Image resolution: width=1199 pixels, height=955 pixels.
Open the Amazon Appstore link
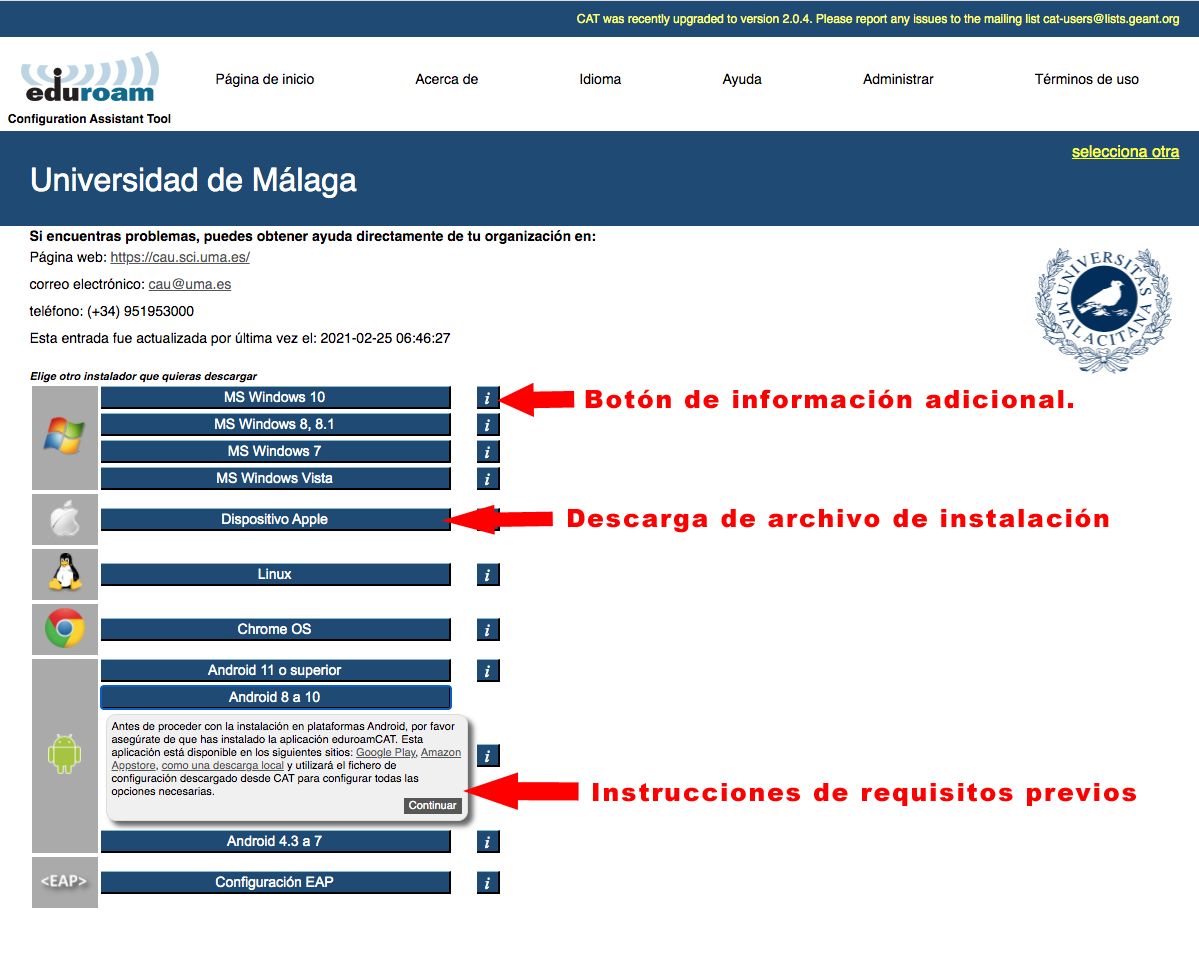coord(441,752)
